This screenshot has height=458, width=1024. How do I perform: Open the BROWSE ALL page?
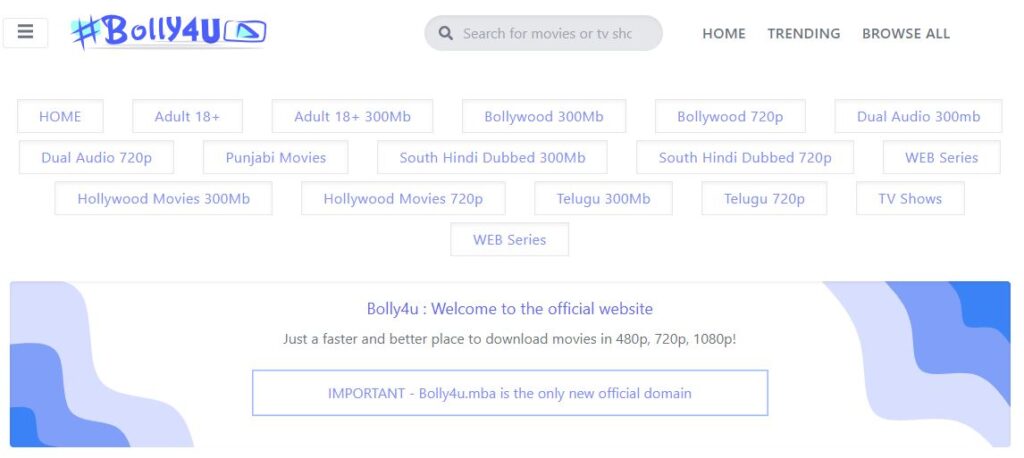tap(906, 33)
